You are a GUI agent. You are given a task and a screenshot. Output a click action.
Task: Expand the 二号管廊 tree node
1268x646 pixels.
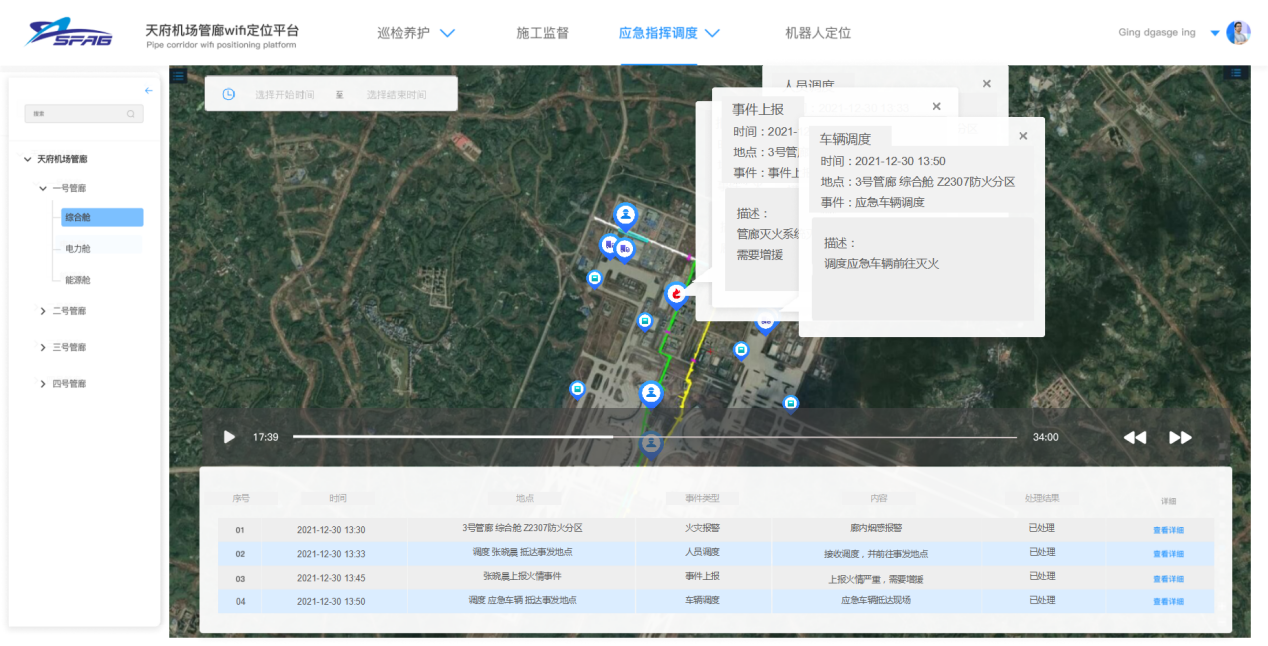43,311
